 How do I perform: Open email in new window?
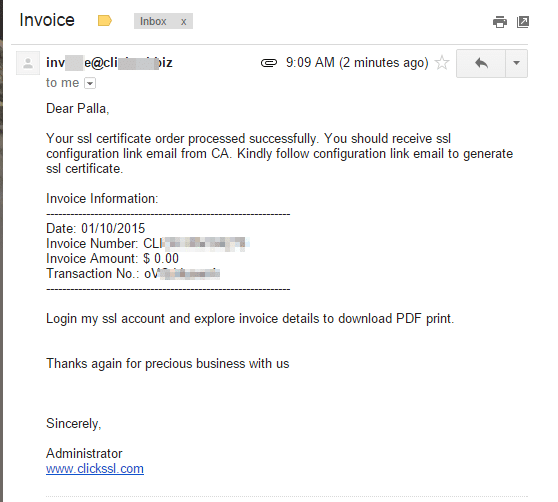point(523,22)
